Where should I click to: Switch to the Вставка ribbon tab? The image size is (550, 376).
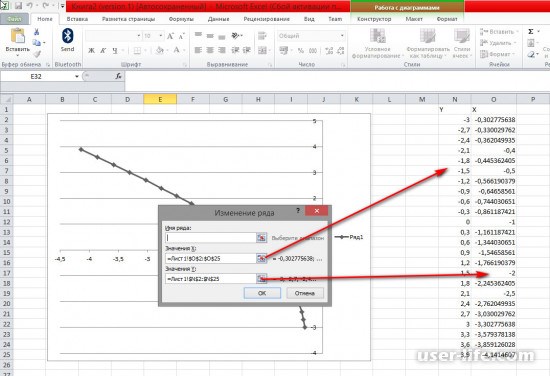(x=77, y=19)
